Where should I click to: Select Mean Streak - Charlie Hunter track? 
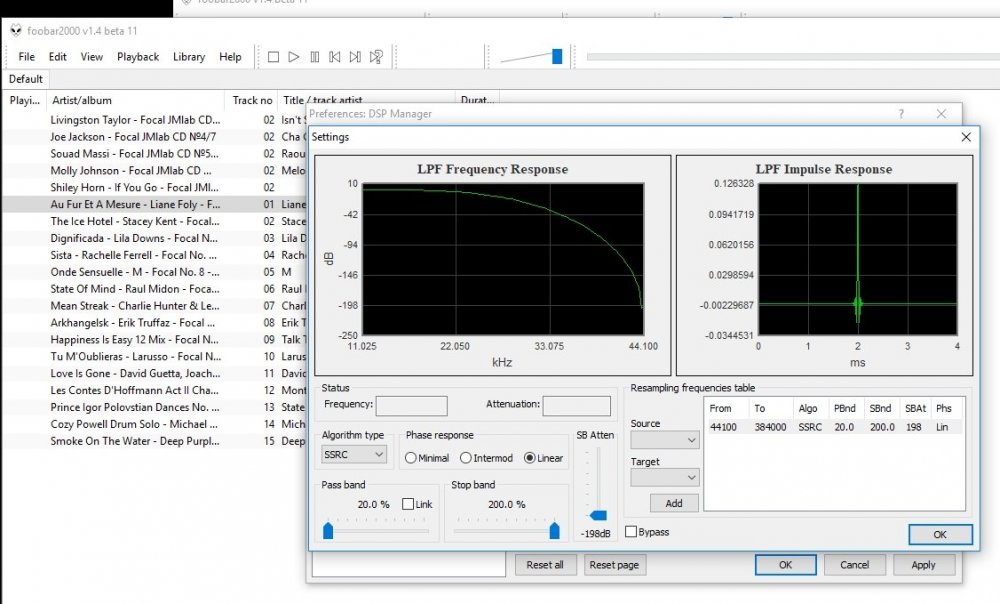(155, 306)
